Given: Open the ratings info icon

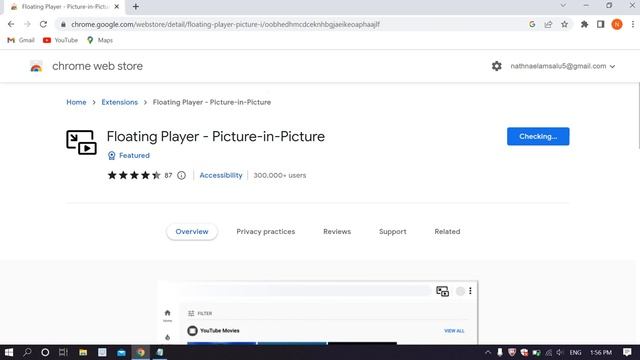Looking at the screenshot, I should click(182, 176).
